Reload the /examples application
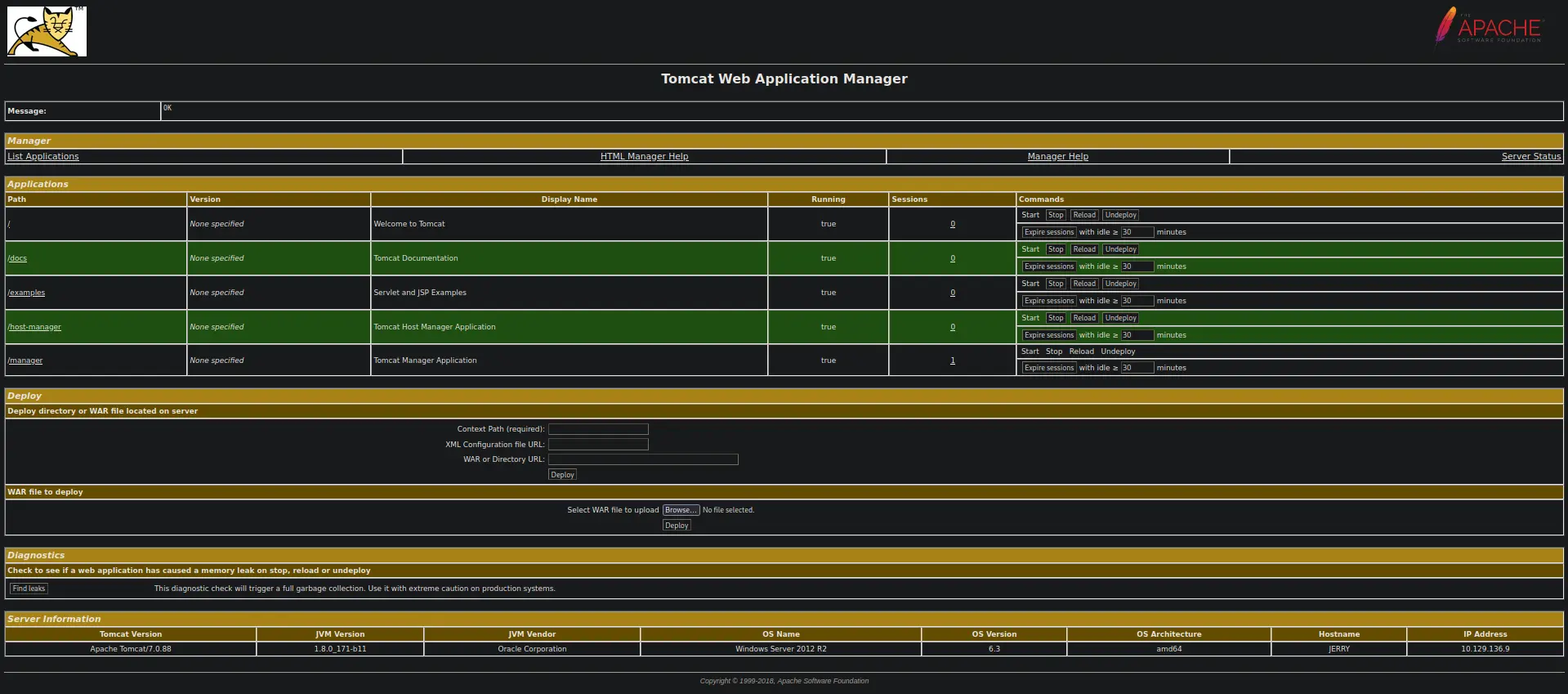This screenshot has width=1568, height=694. tap(1084, 284)
